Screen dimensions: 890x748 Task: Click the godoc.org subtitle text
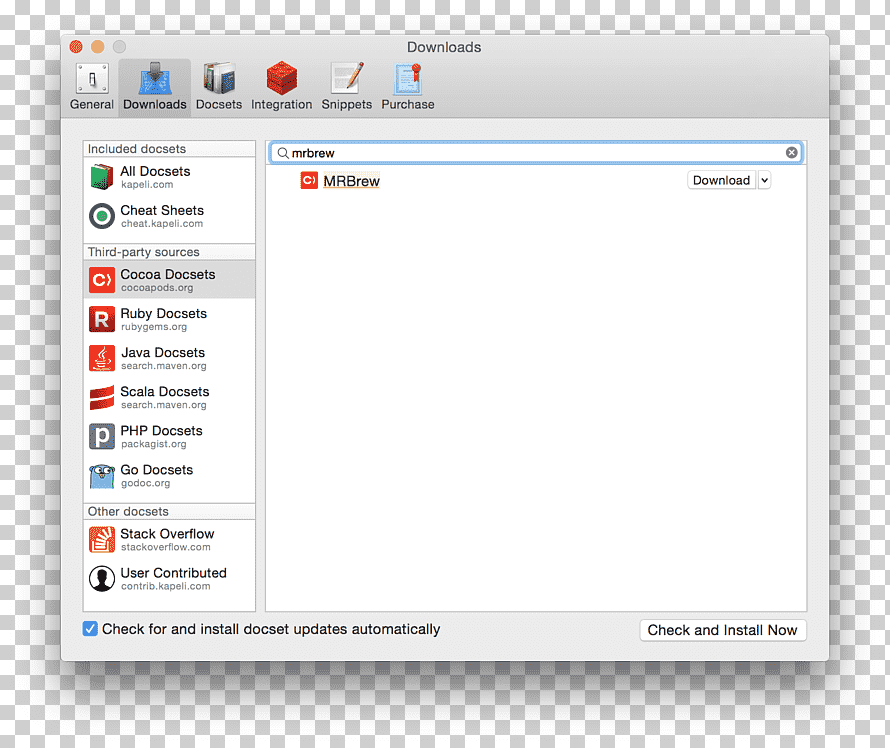click(x=145, y=483)
